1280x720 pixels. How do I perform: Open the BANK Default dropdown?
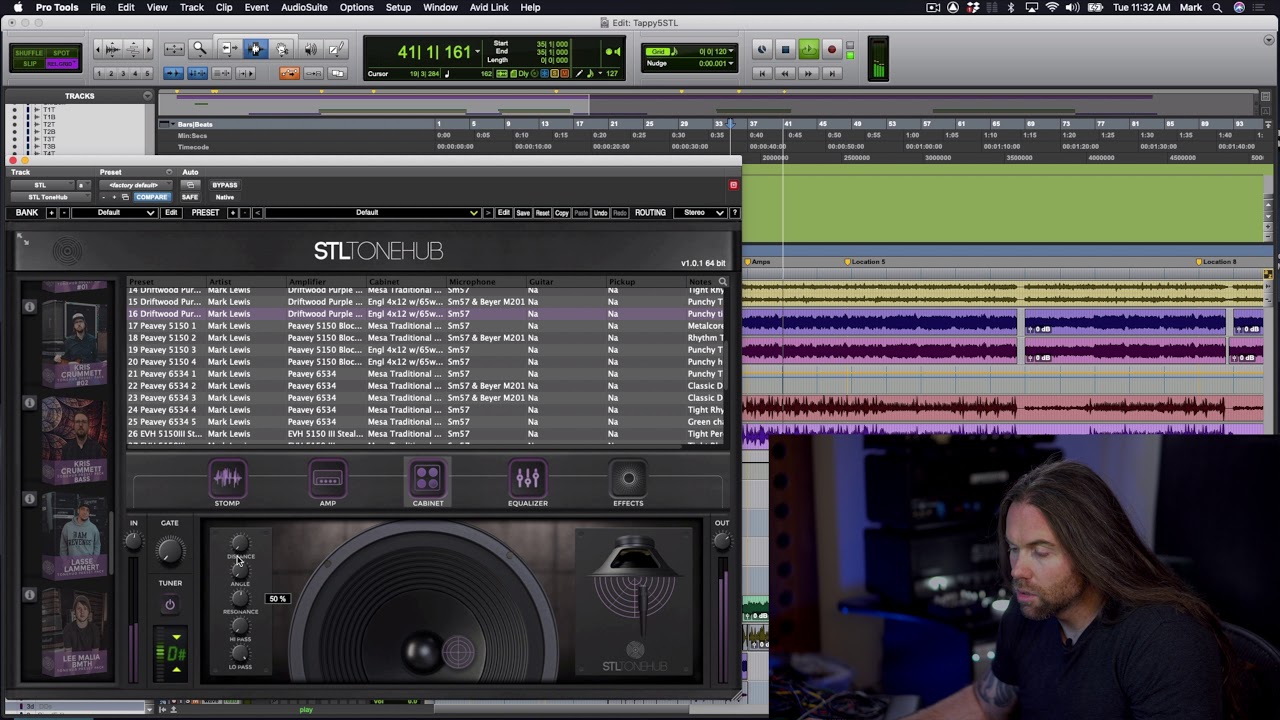pyautogui.click(x=115, y=213)
